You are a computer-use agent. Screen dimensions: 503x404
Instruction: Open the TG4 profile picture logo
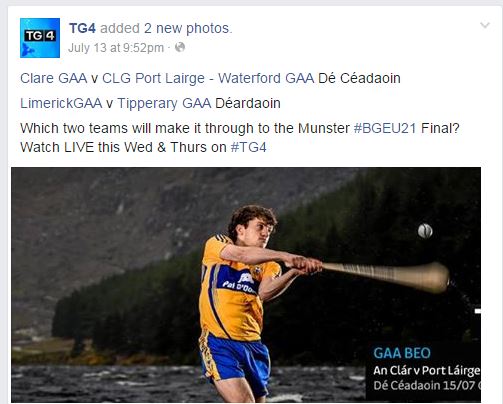click(x=40, y=38)
